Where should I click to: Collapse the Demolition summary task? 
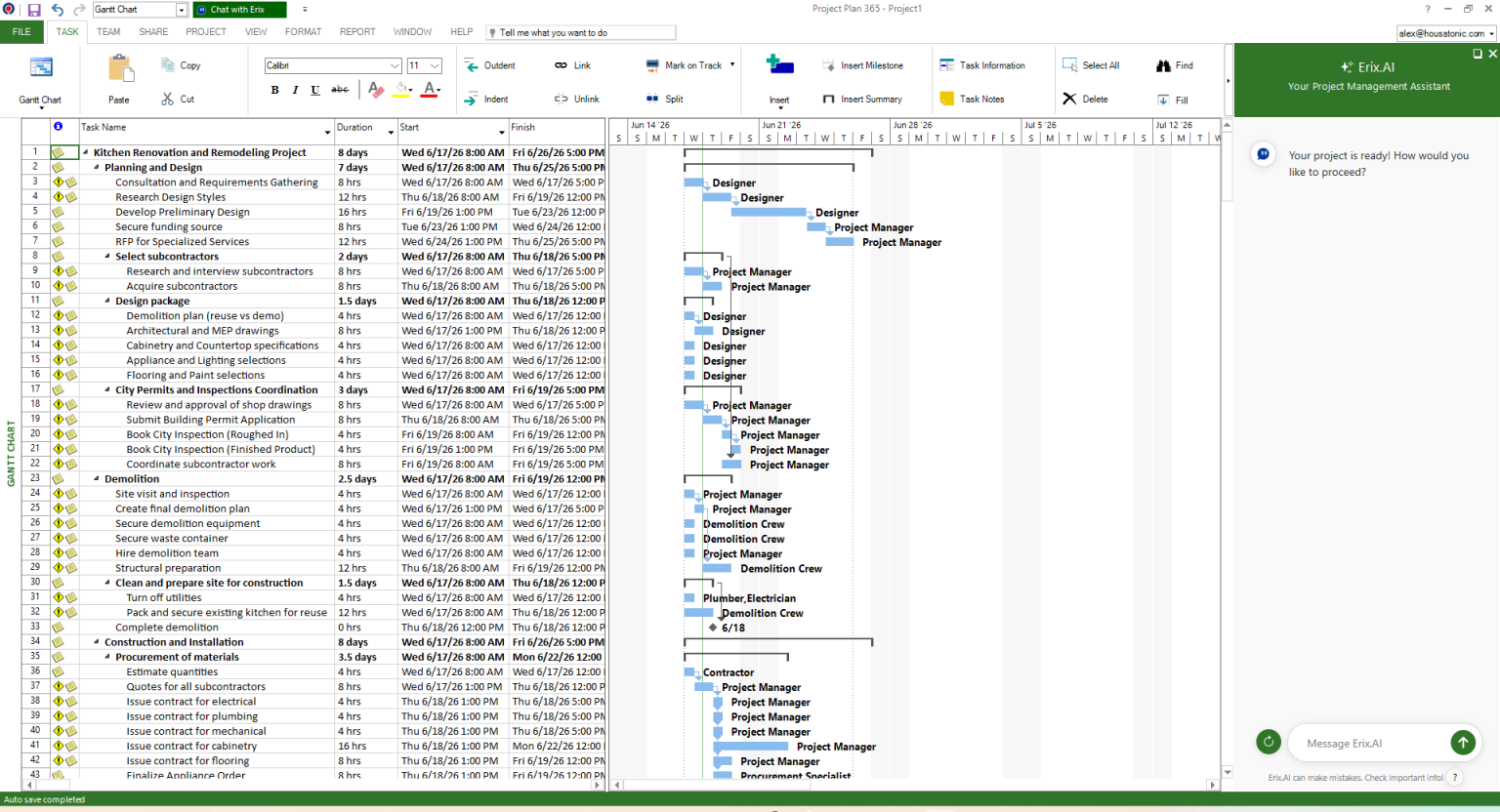97,479
